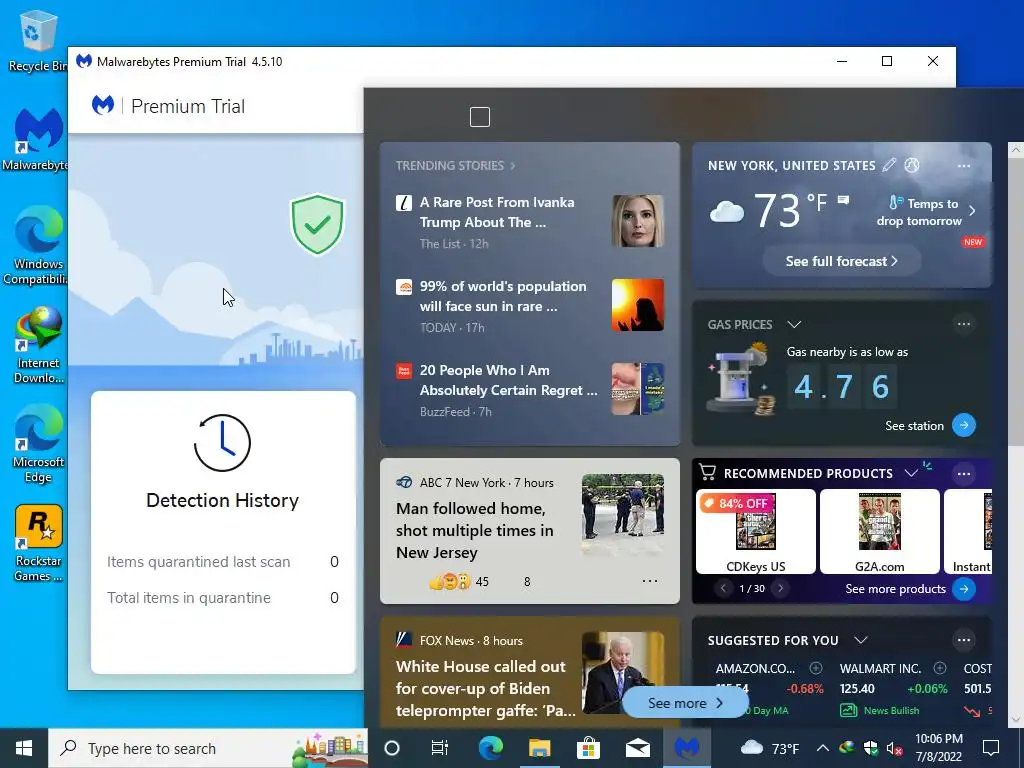Viewport: 1024px width, 768px height.
Task: Click the checkbox square atop news panel
Action: pyautogui.click(x=480, y=118)
